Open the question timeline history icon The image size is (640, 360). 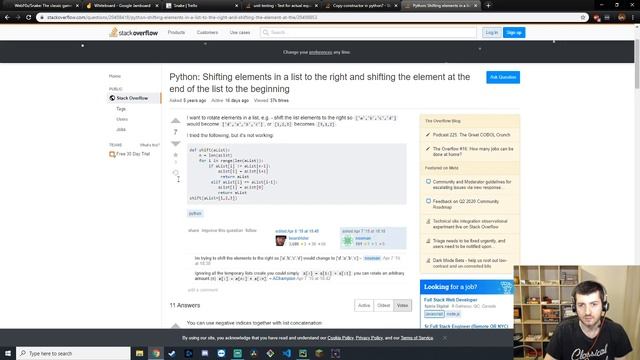[176, 173]
